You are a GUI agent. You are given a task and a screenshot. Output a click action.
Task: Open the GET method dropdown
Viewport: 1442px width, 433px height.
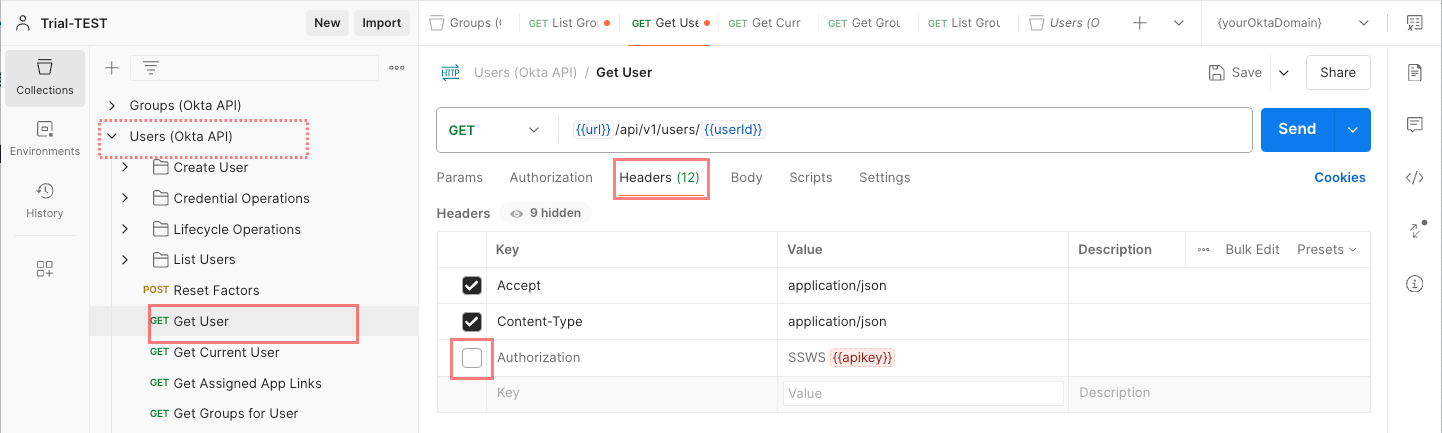495,130
